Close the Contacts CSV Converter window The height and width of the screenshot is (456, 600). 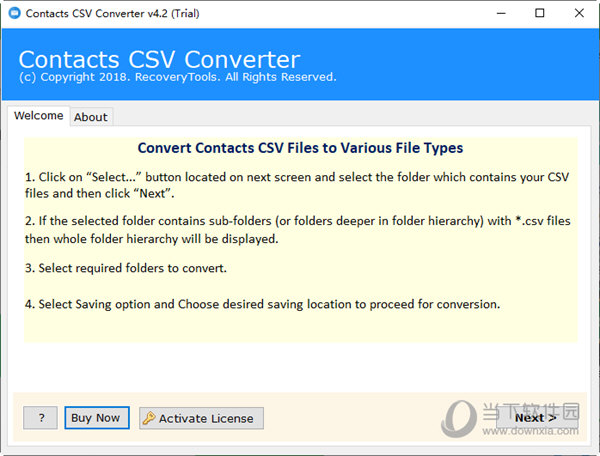tap(579, 13)
